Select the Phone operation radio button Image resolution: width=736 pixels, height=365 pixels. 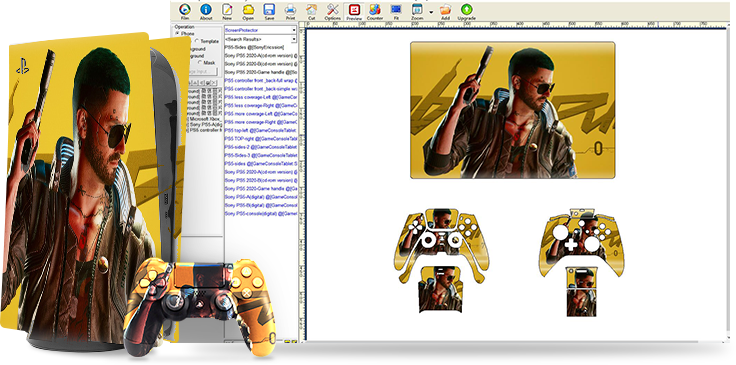pyautogui.click(x=178, y=34)
